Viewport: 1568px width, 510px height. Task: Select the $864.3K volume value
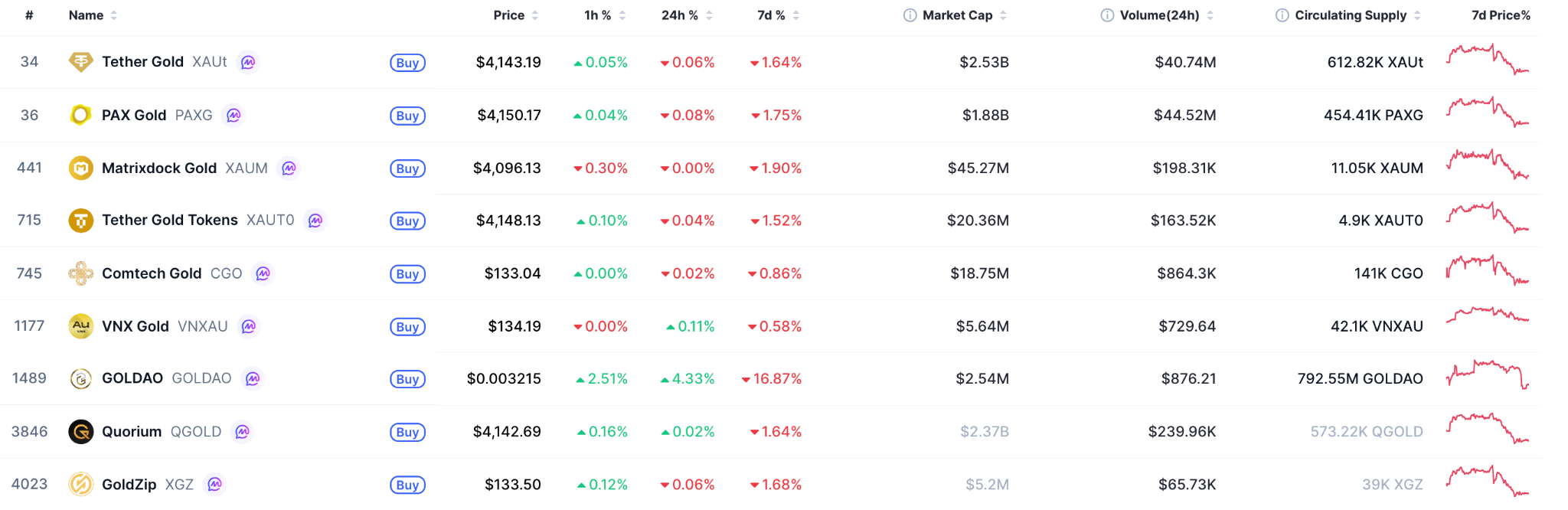(x=1187, y=273)
